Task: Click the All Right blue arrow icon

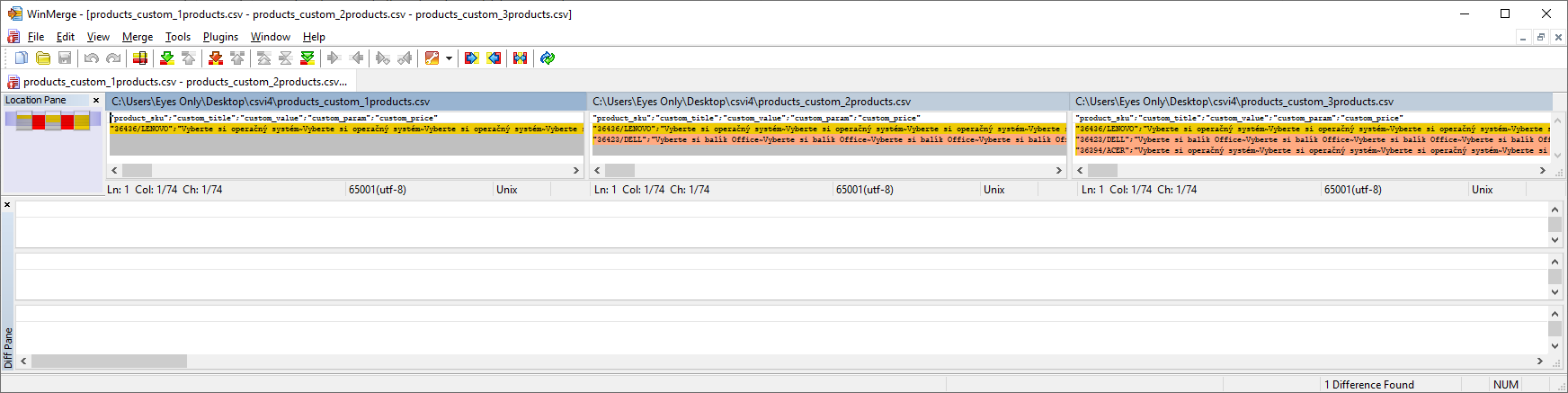Action: (x=472, y=58)
